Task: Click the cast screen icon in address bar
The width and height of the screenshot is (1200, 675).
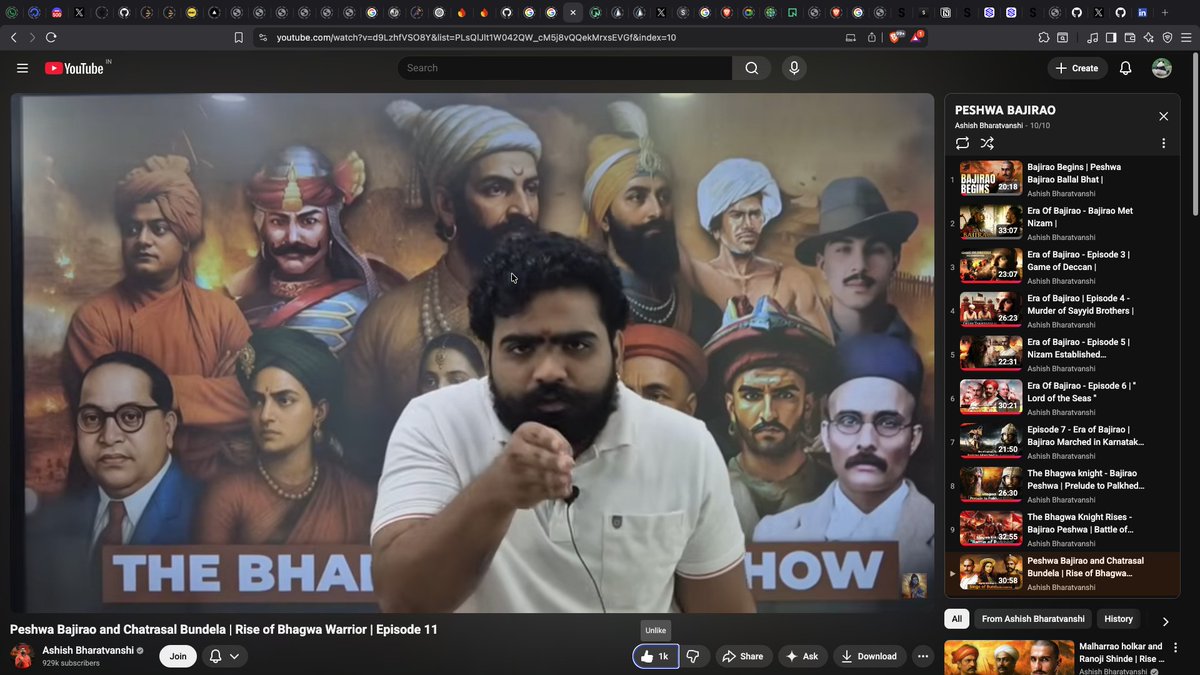Action: tap(851, 37)
